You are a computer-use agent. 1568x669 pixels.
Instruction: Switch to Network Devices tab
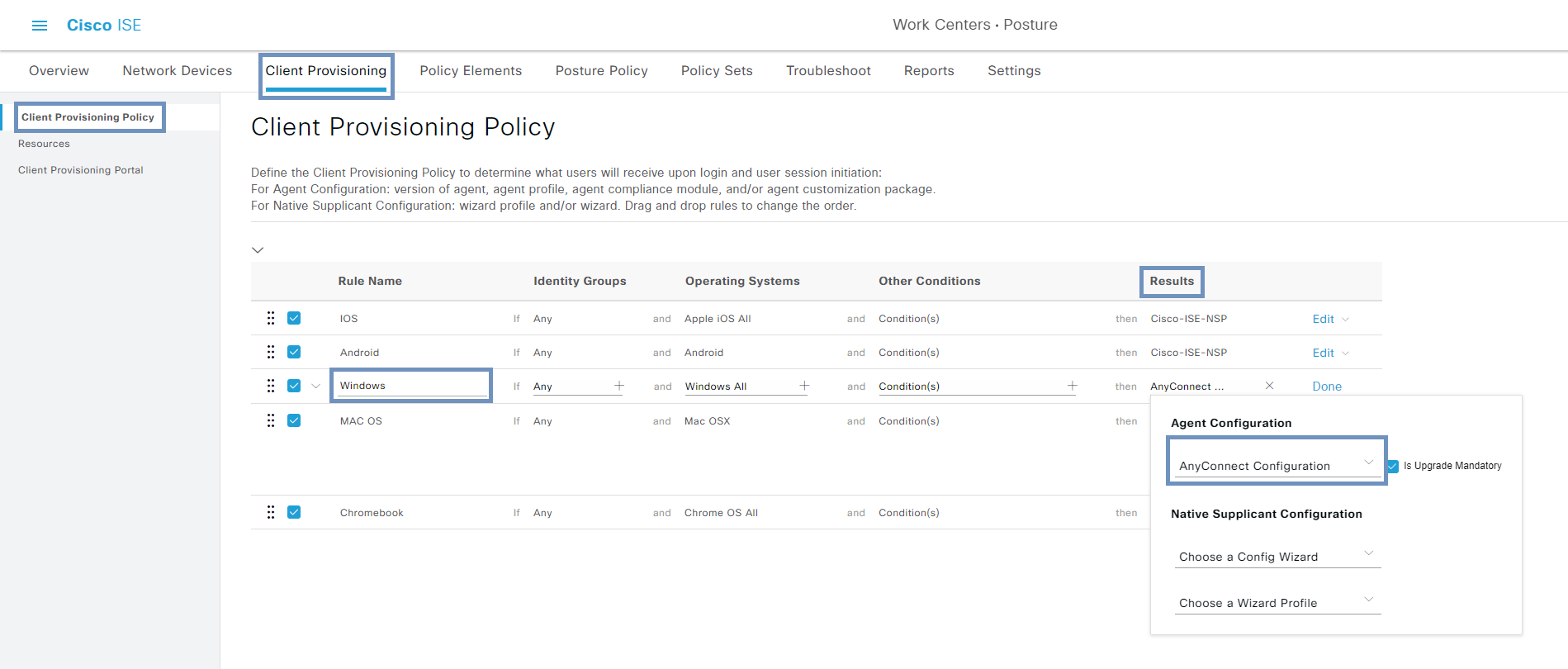[178, 71]
